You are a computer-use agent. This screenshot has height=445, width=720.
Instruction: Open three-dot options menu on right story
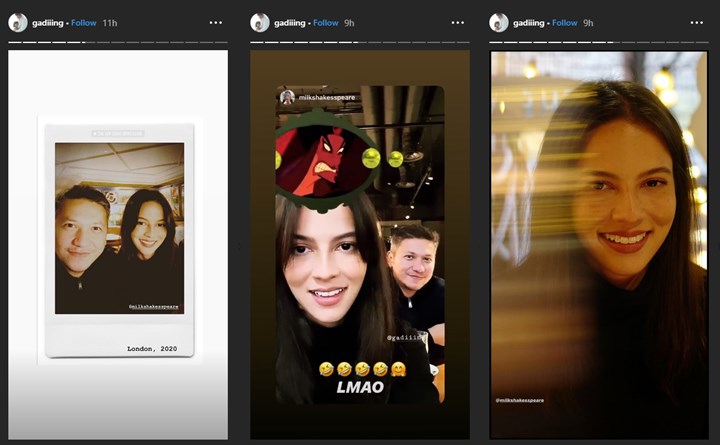point(697,22)
